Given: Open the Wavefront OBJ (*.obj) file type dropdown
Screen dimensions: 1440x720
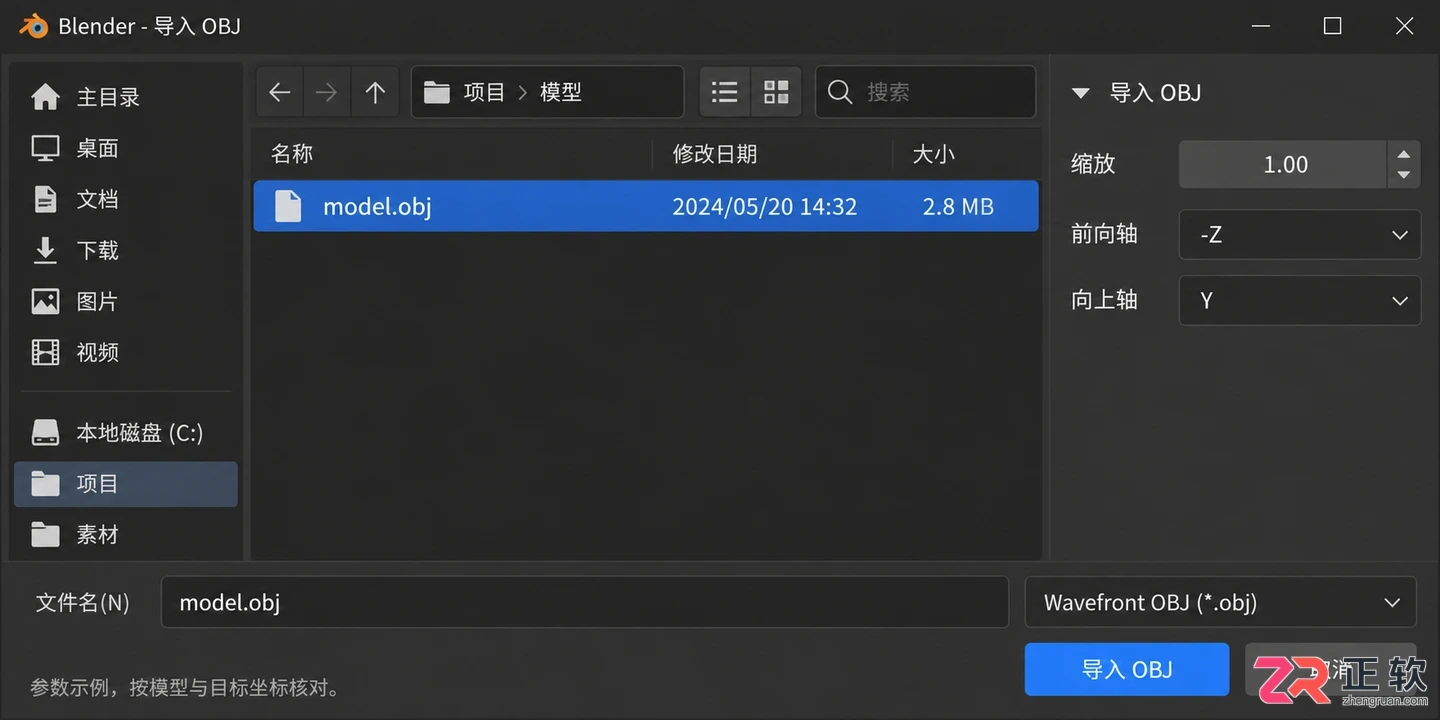Looking at the screenshot, I should click(1220, 602).
